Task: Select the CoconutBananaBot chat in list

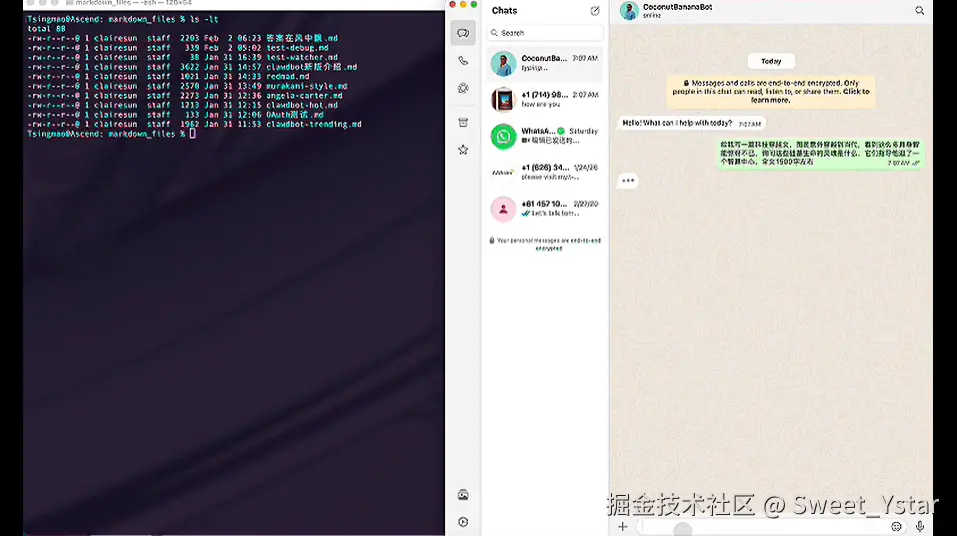Action: (545, 63)
